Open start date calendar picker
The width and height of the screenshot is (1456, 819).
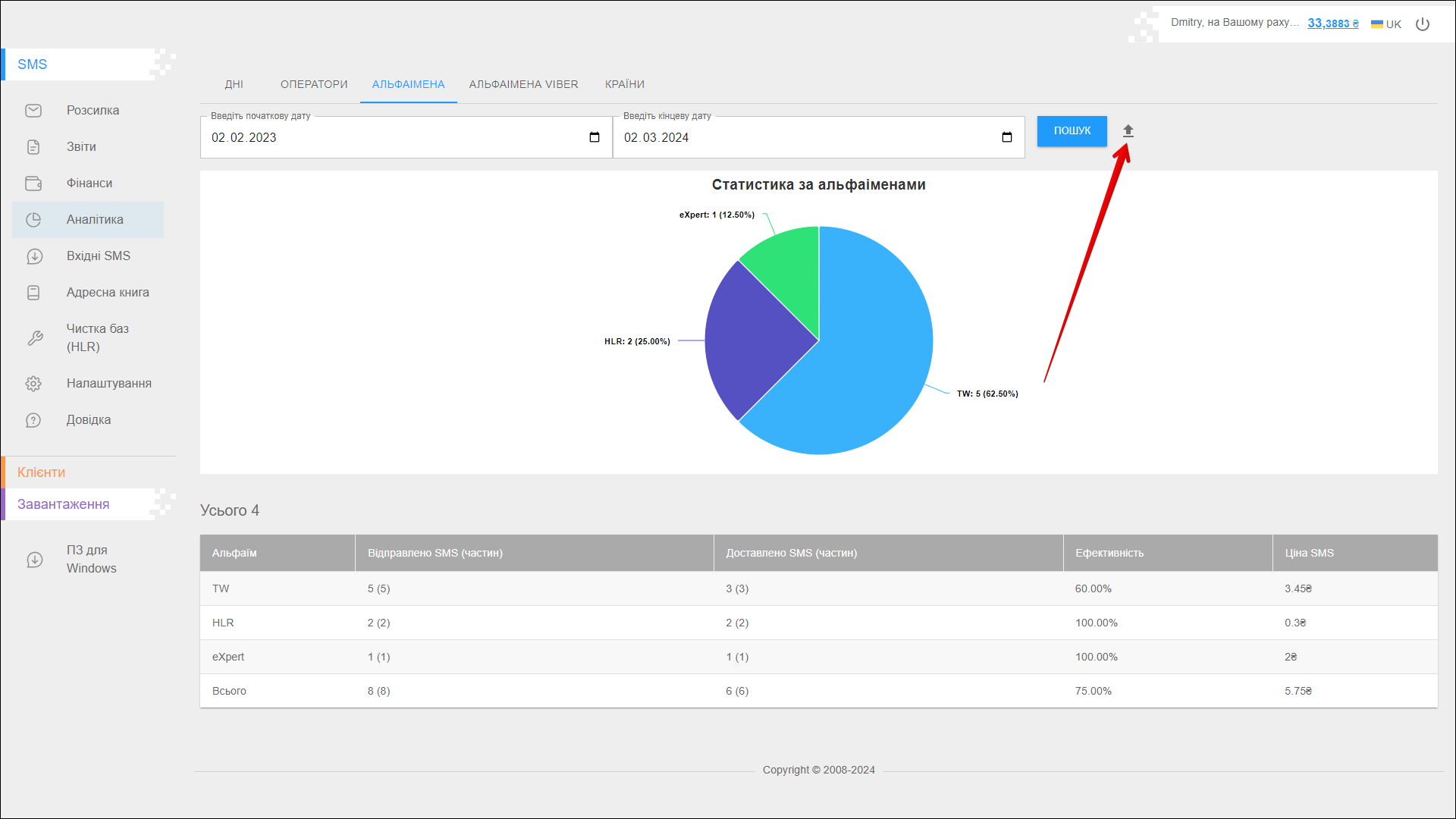click(595, 137)
